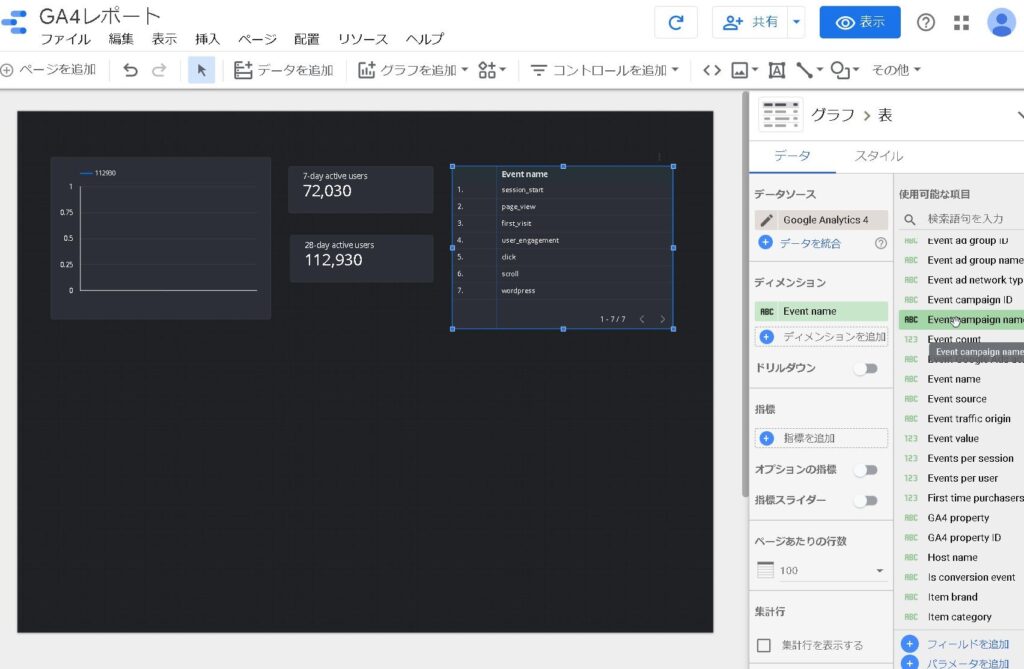Click the selection mode cursor icon
The height and width of the screenshot is (669, 1024).
[x=201, y=70]
